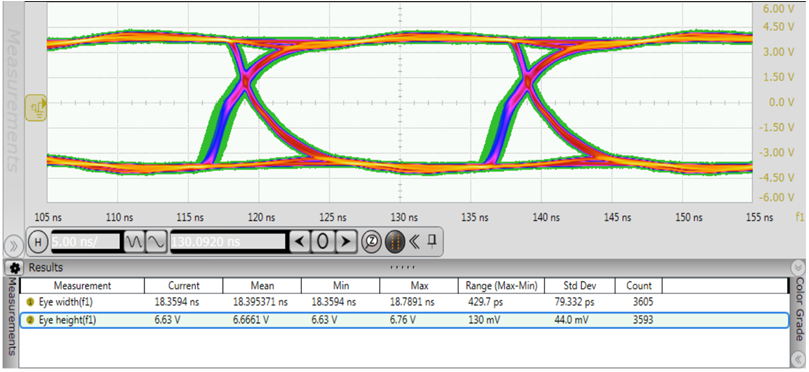The image size is (809, 372).
Task: Click the zoom-out timebase waveform icon
Action: coord(134,241)
